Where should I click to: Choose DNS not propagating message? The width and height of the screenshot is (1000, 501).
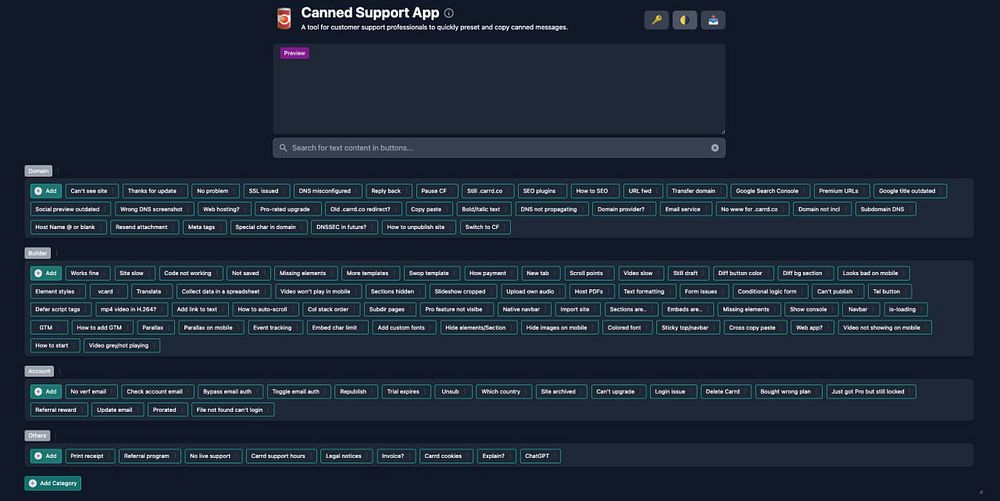coord(552,209)
